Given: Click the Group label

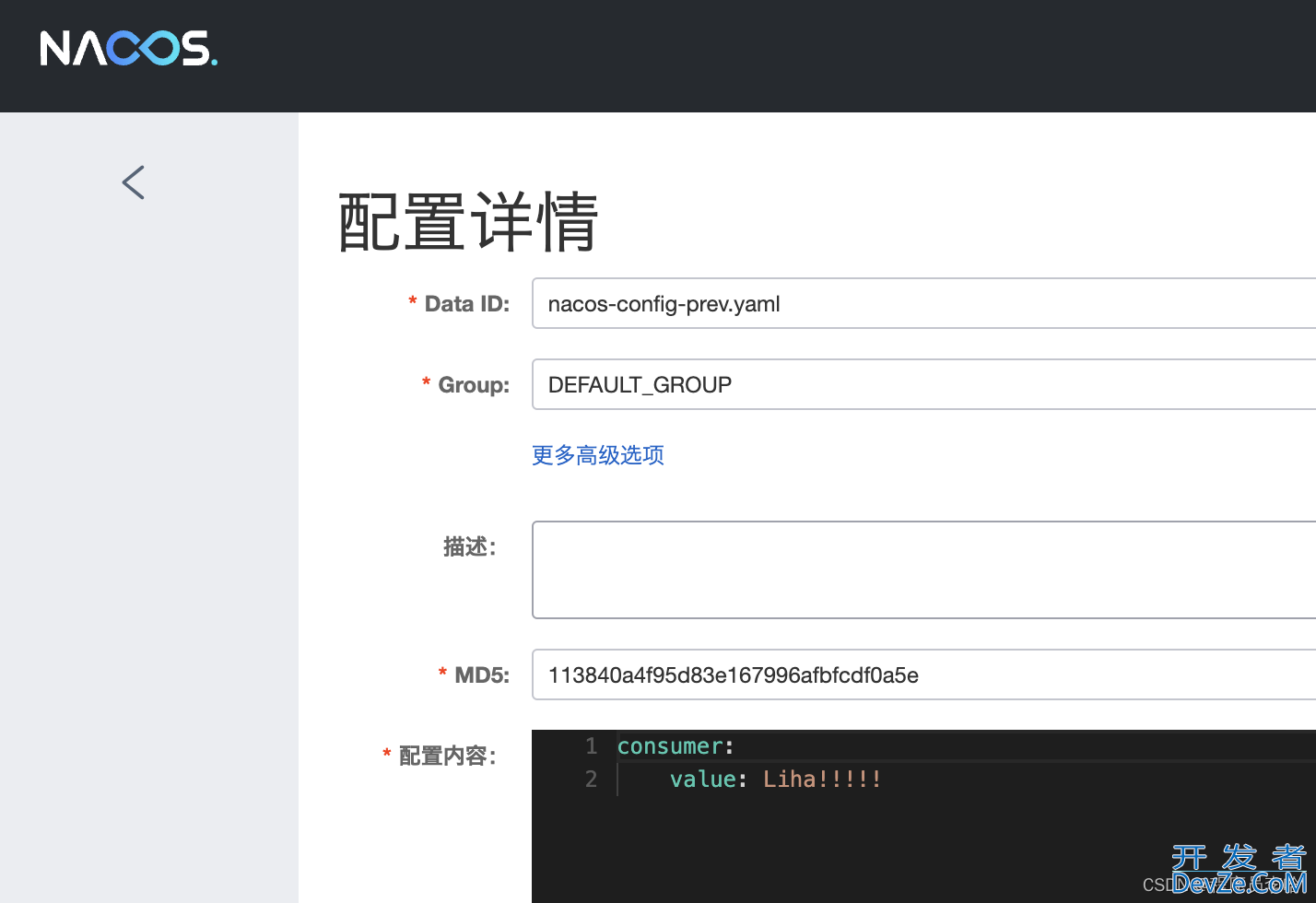Looking at the screenshot, I should 474,385.
